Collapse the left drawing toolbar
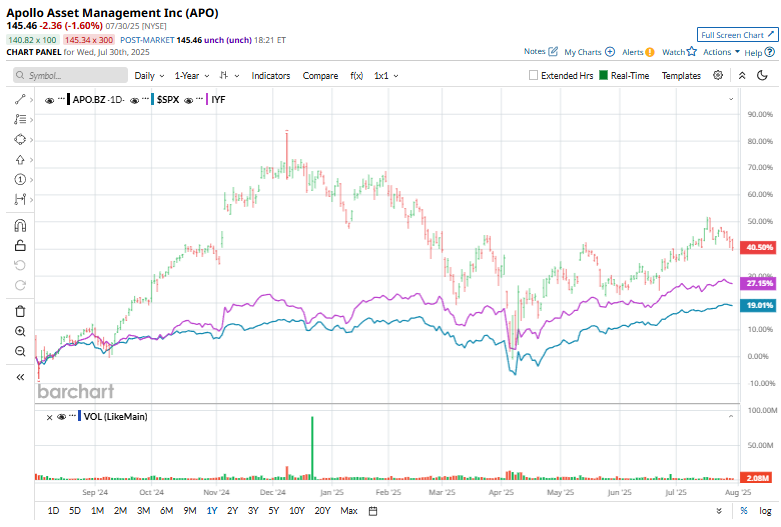This screenshot has height=527, width=781. (x=20, y=377)
